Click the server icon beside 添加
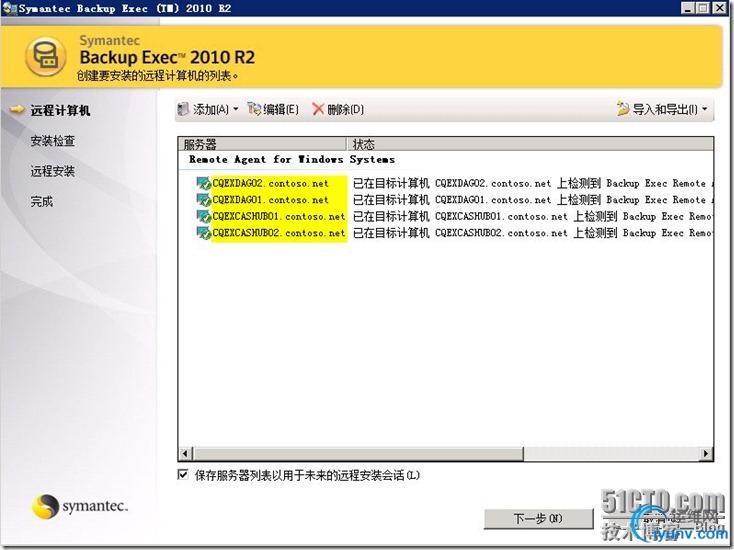Image resolution: width=734 pixels, height=550 pixels. [x=184, y=110]
